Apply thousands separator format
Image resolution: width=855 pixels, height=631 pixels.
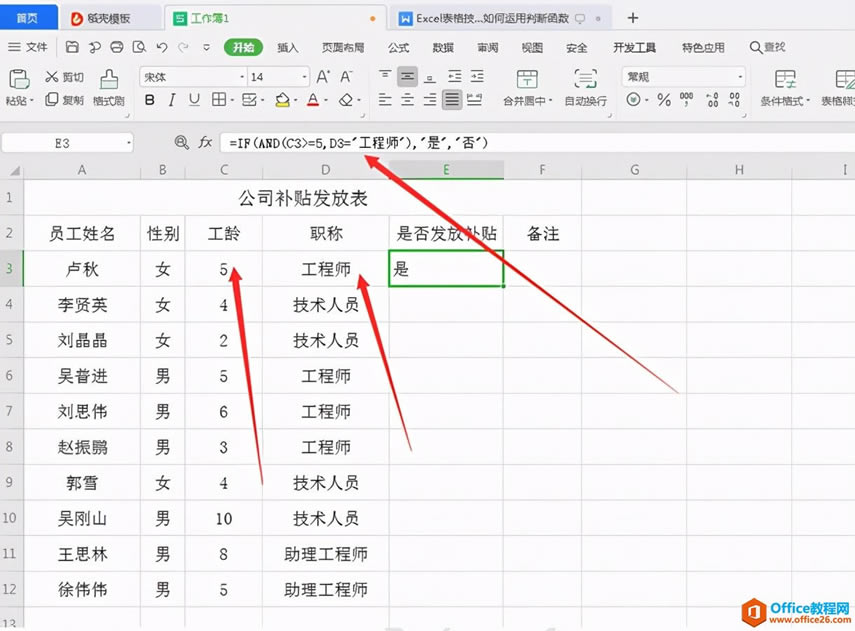click(x=687, y=99)
